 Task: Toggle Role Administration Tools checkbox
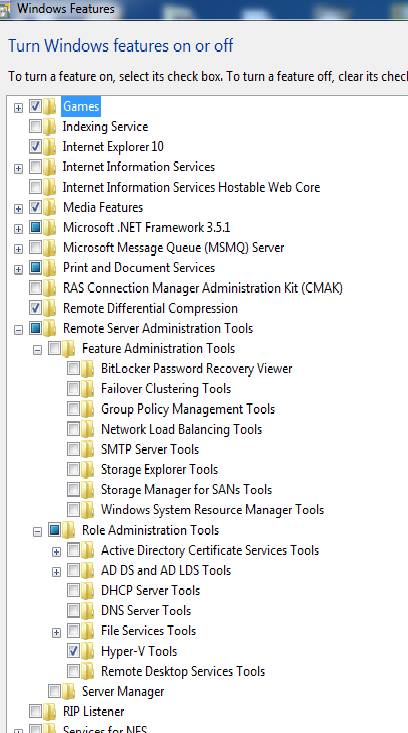(x=55, y=530)
